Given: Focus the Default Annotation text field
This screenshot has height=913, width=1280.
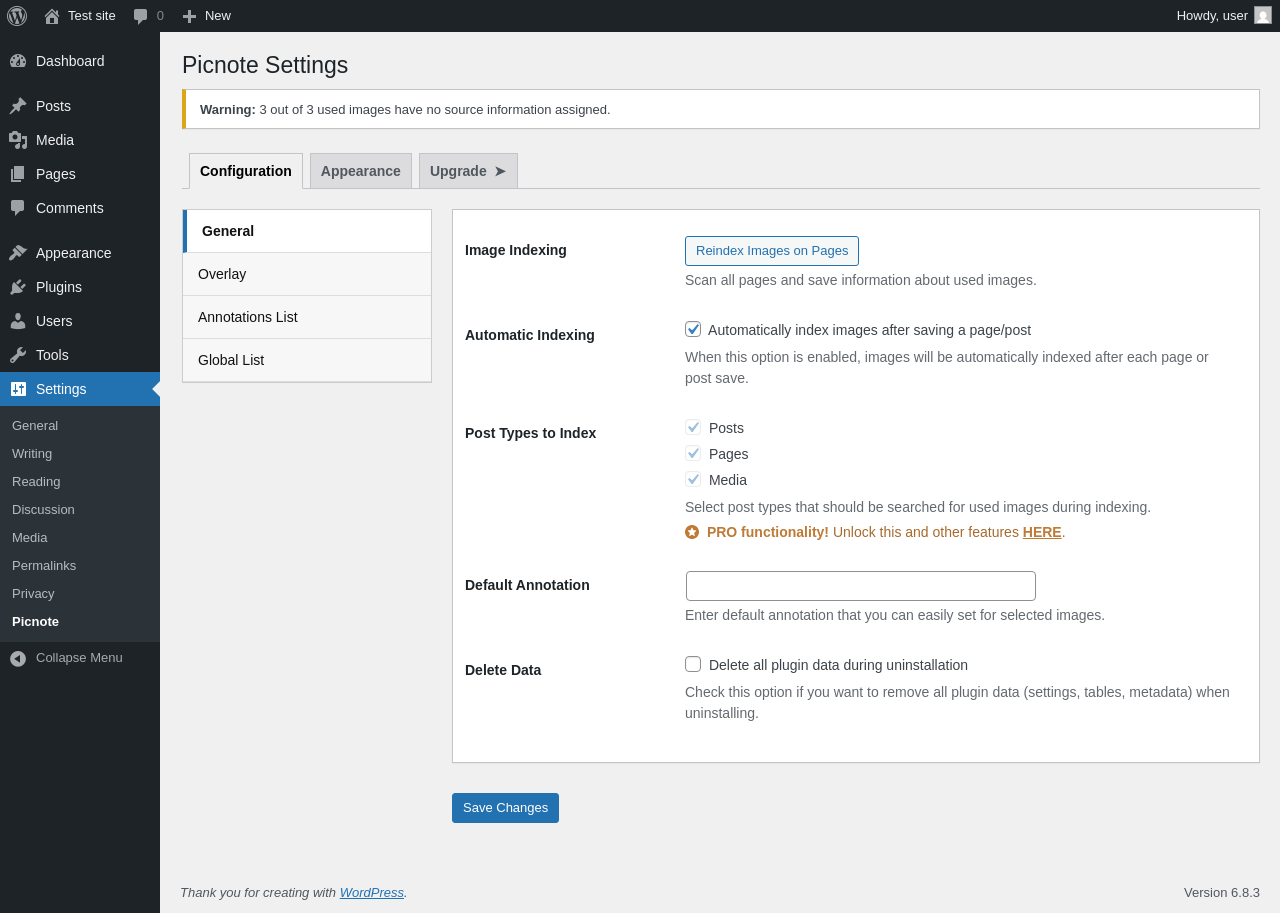Looking at the screenshot, I should click(860, 586).
